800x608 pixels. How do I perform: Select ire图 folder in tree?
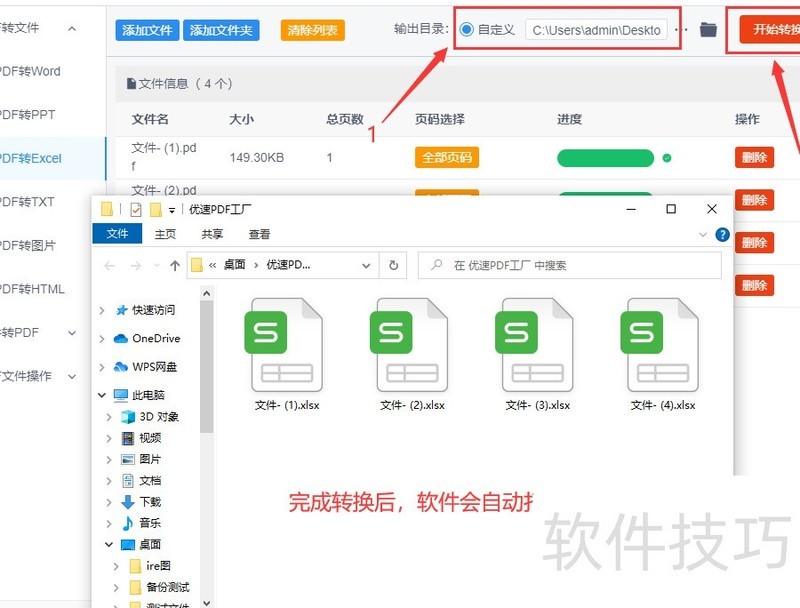pyautogui.click(x=158, y=566)
